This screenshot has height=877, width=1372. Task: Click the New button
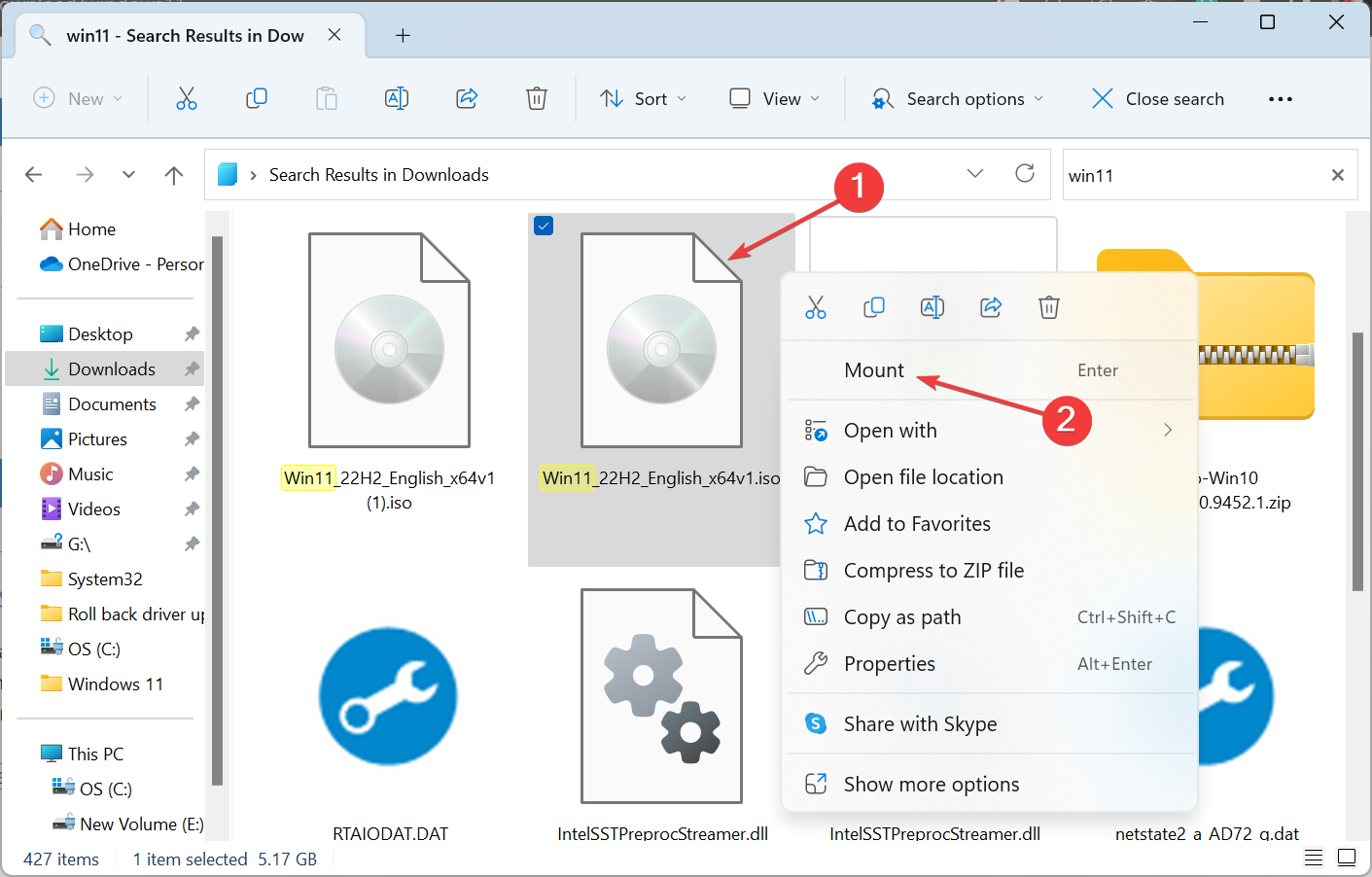[x=78, y=98]
